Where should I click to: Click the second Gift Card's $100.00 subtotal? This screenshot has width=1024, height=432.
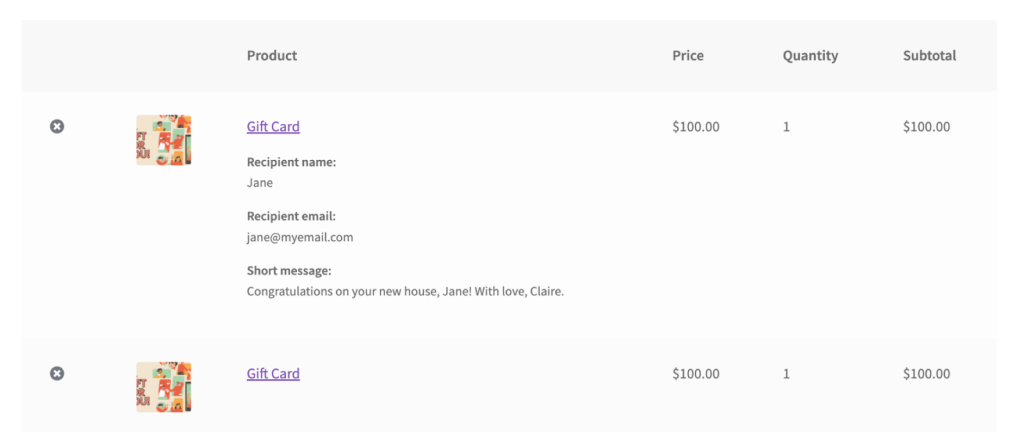coord(926,374)
